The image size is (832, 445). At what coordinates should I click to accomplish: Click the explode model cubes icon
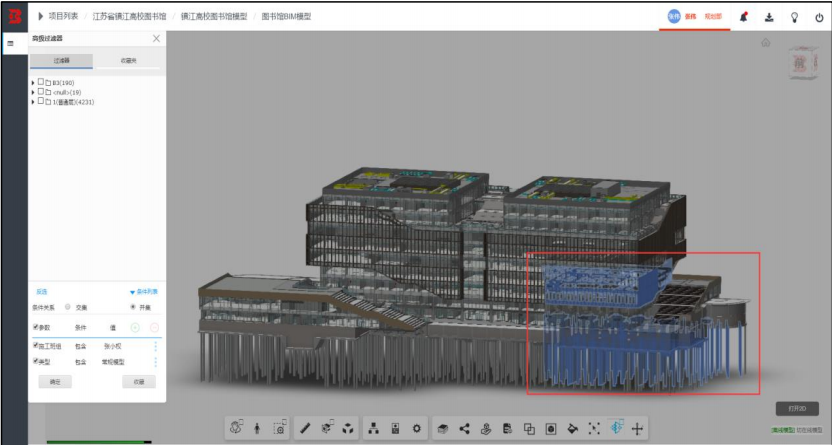348,428
